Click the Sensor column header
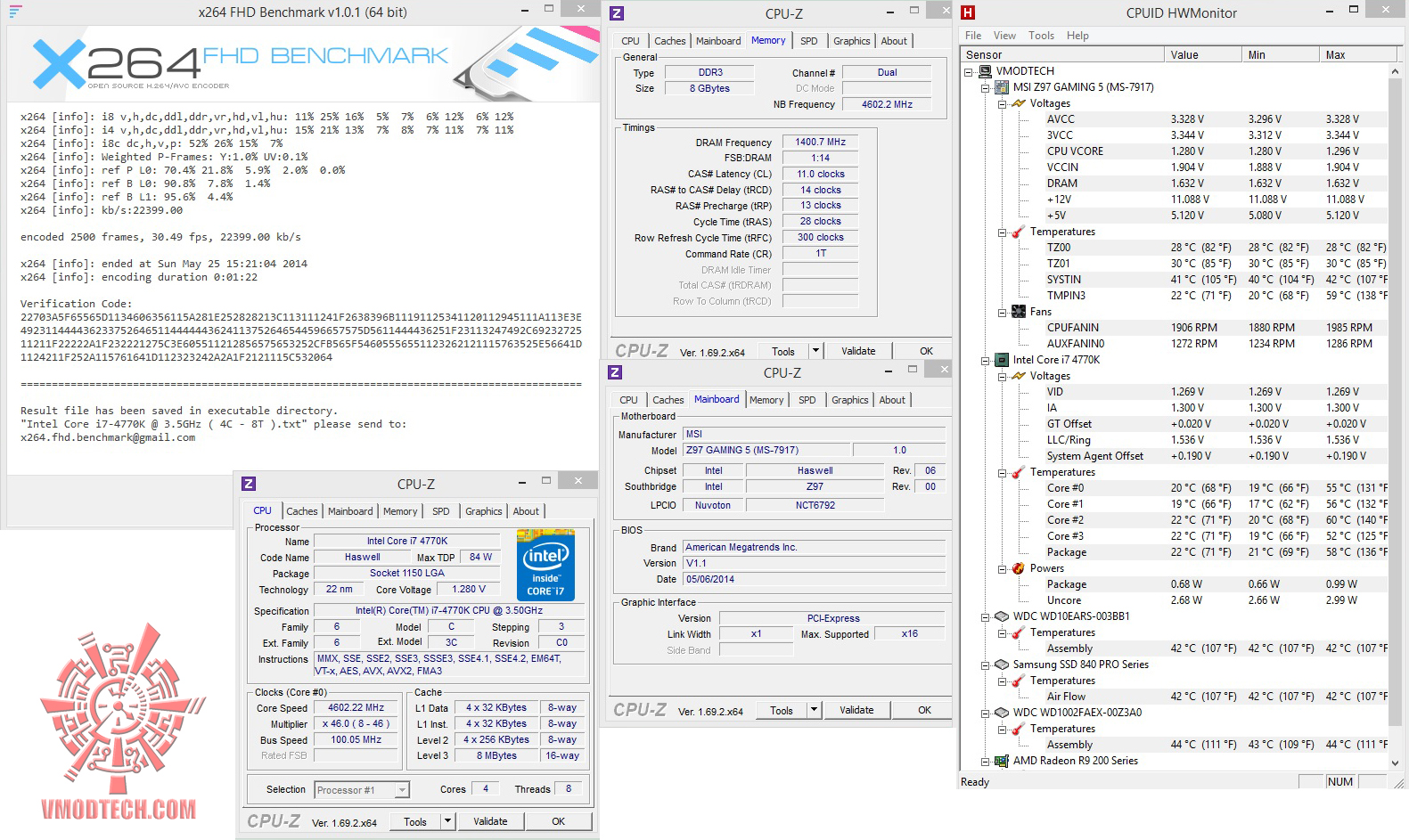The height and width of the screenshot is (840, 1409). click(1062, 54)
